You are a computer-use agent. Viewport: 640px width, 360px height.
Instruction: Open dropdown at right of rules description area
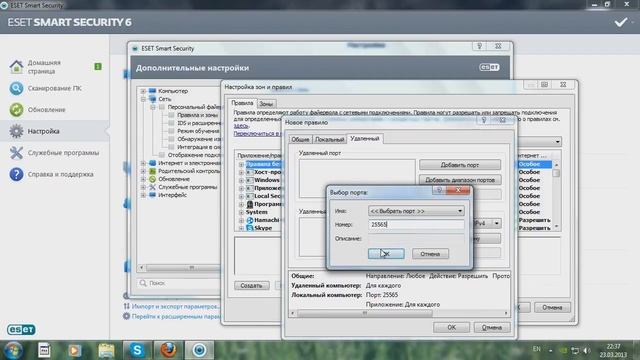558,142
